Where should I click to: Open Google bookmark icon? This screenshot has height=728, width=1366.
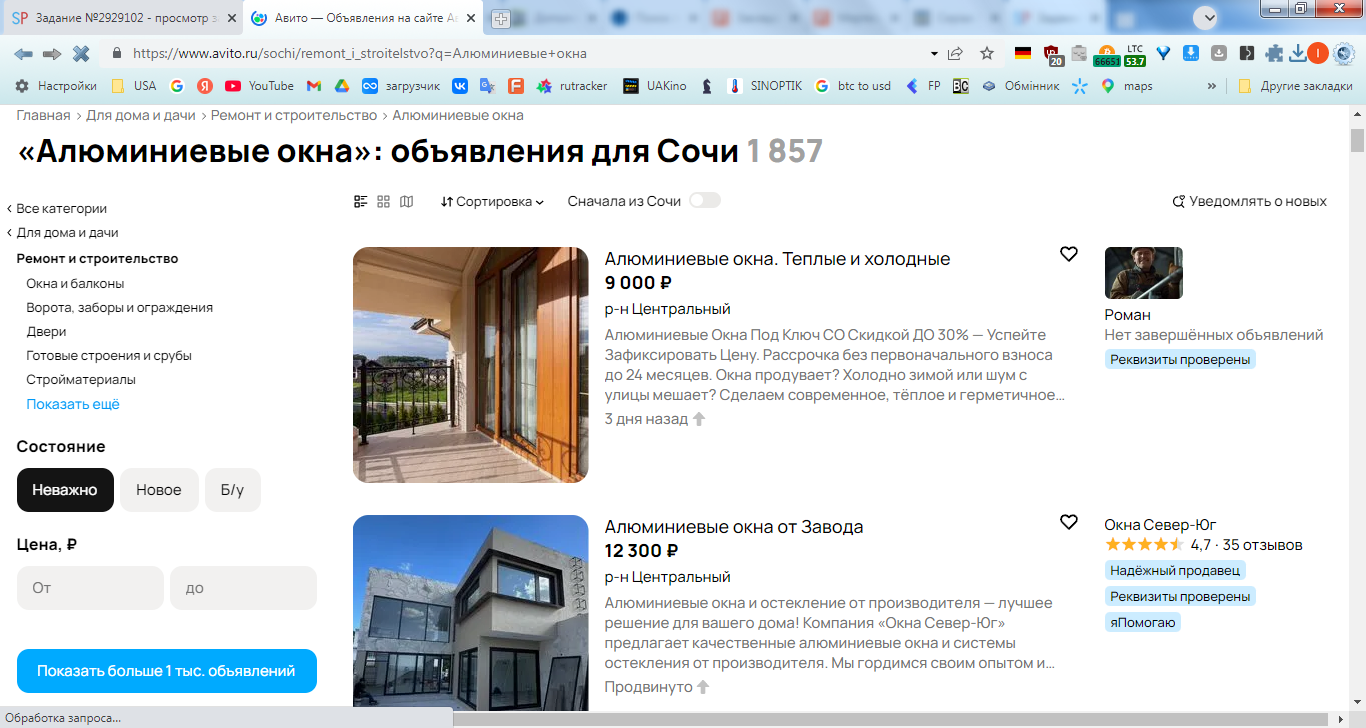coord(177,86)
